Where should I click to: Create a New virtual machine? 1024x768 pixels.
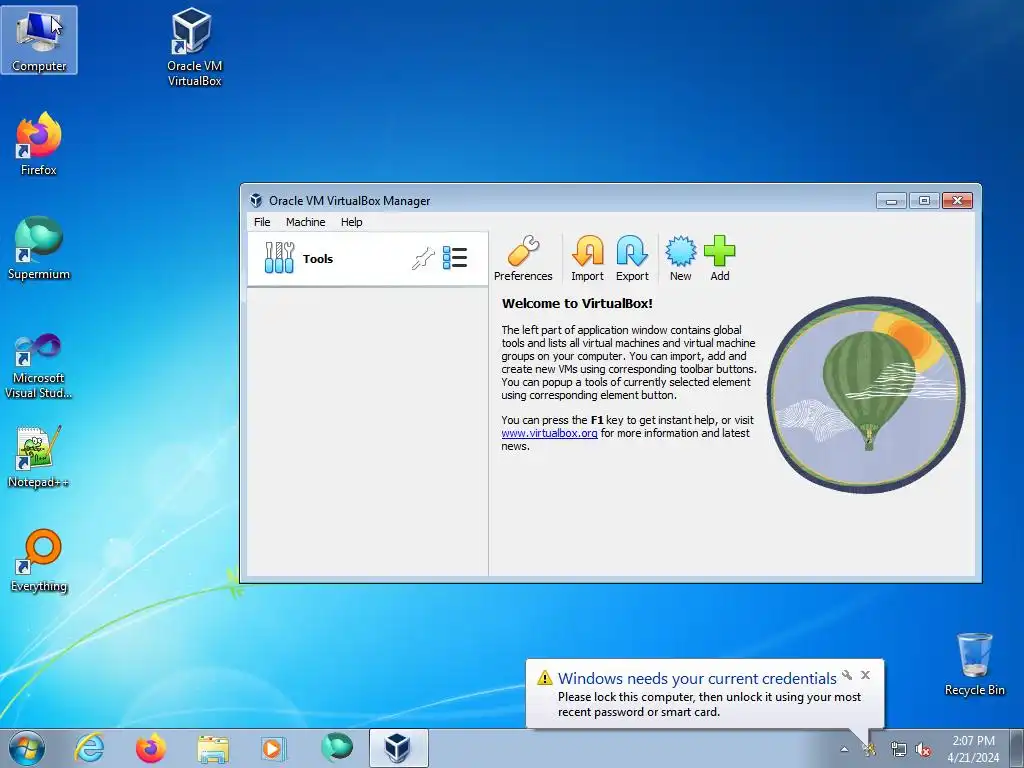tap(680, 259)
